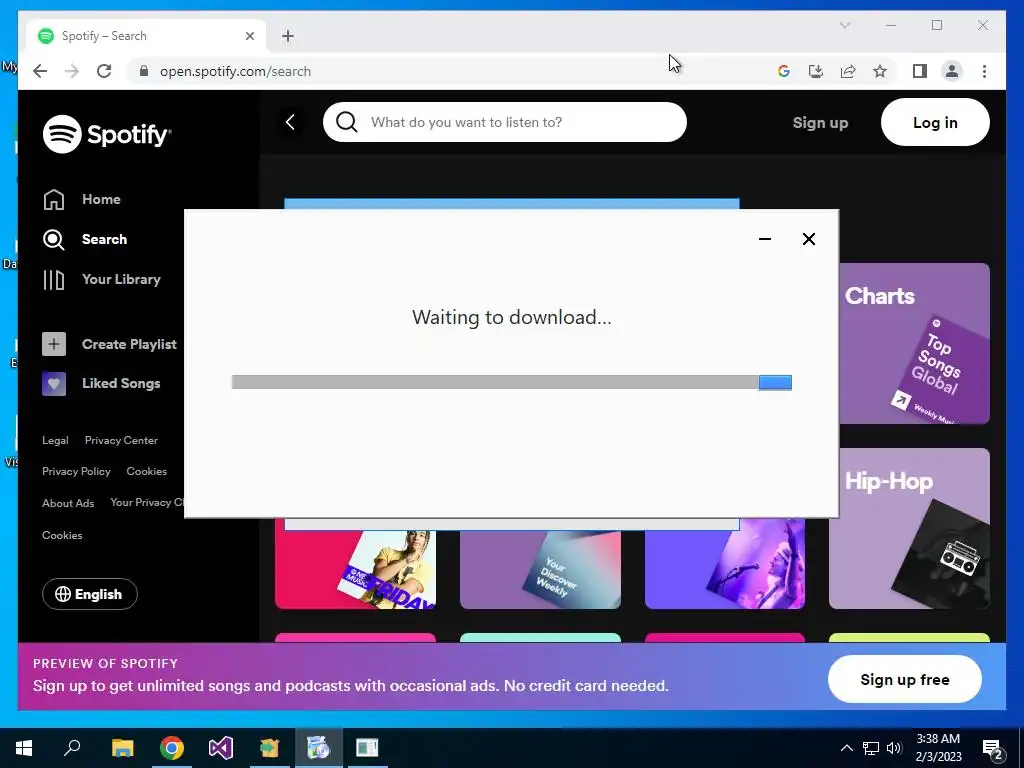Click the Spotify logo in sidebar
The width and height of the screenshot is (1024, 768).
click(x=107, y=135)
